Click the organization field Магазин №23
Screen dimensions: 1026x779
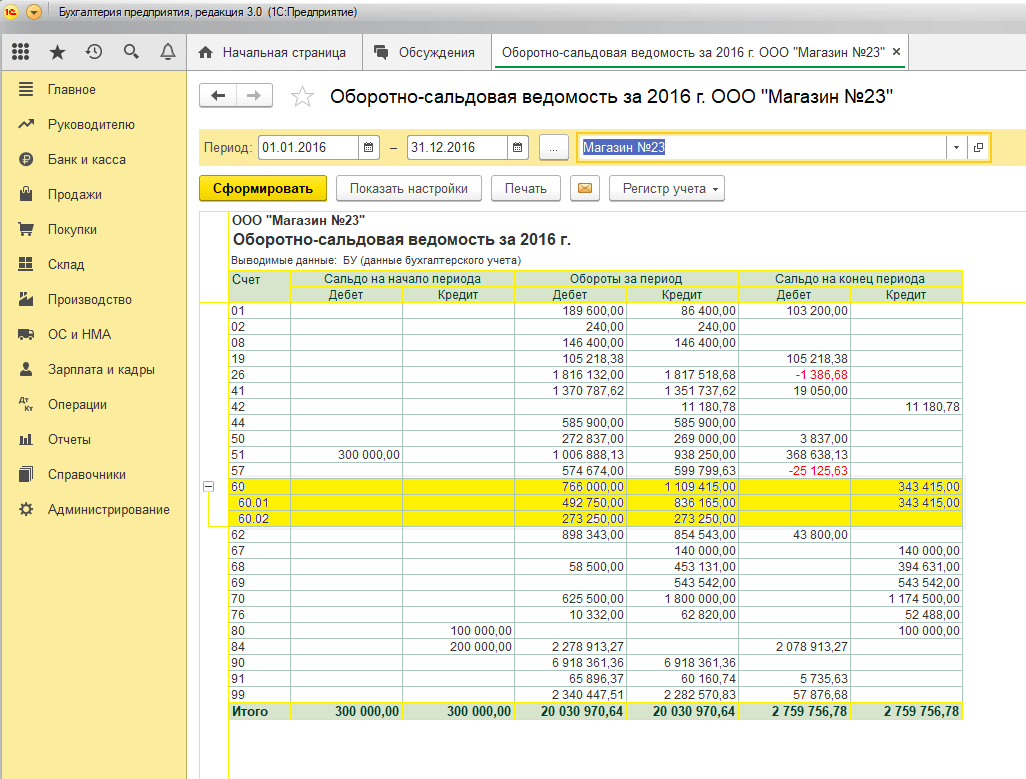click(762, 147)
